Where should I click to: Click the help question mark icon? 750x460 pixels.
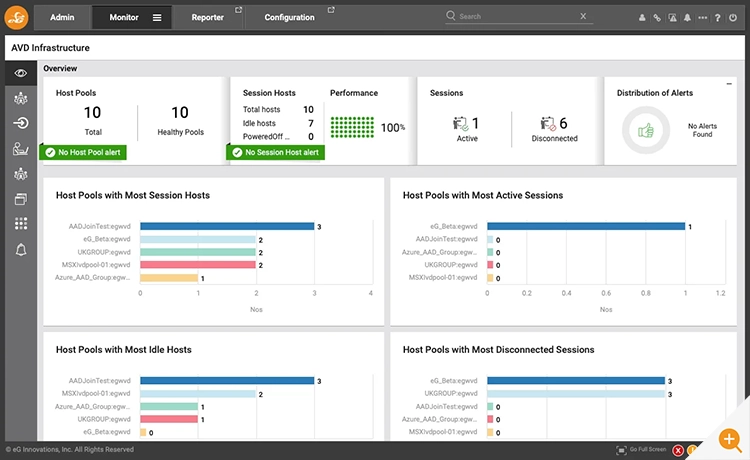coord(717,18)
